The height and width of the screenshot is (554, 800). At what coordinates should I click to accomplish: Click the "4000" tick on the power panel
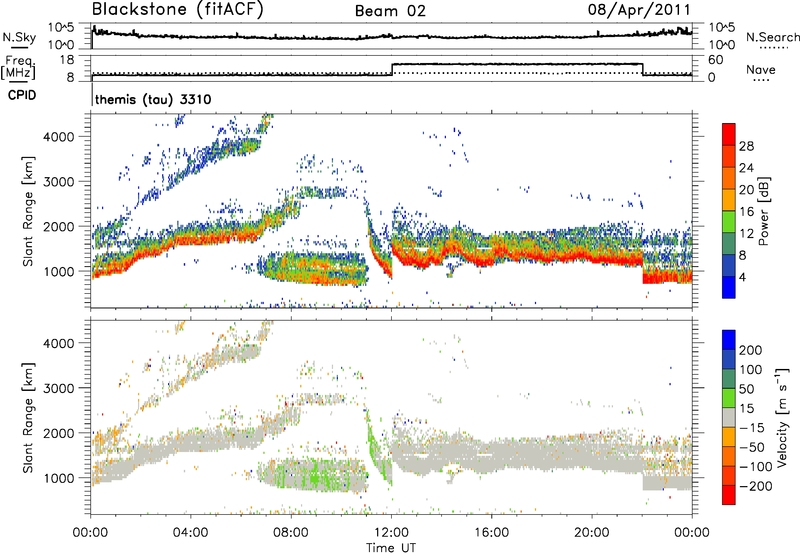coord(59,137)
